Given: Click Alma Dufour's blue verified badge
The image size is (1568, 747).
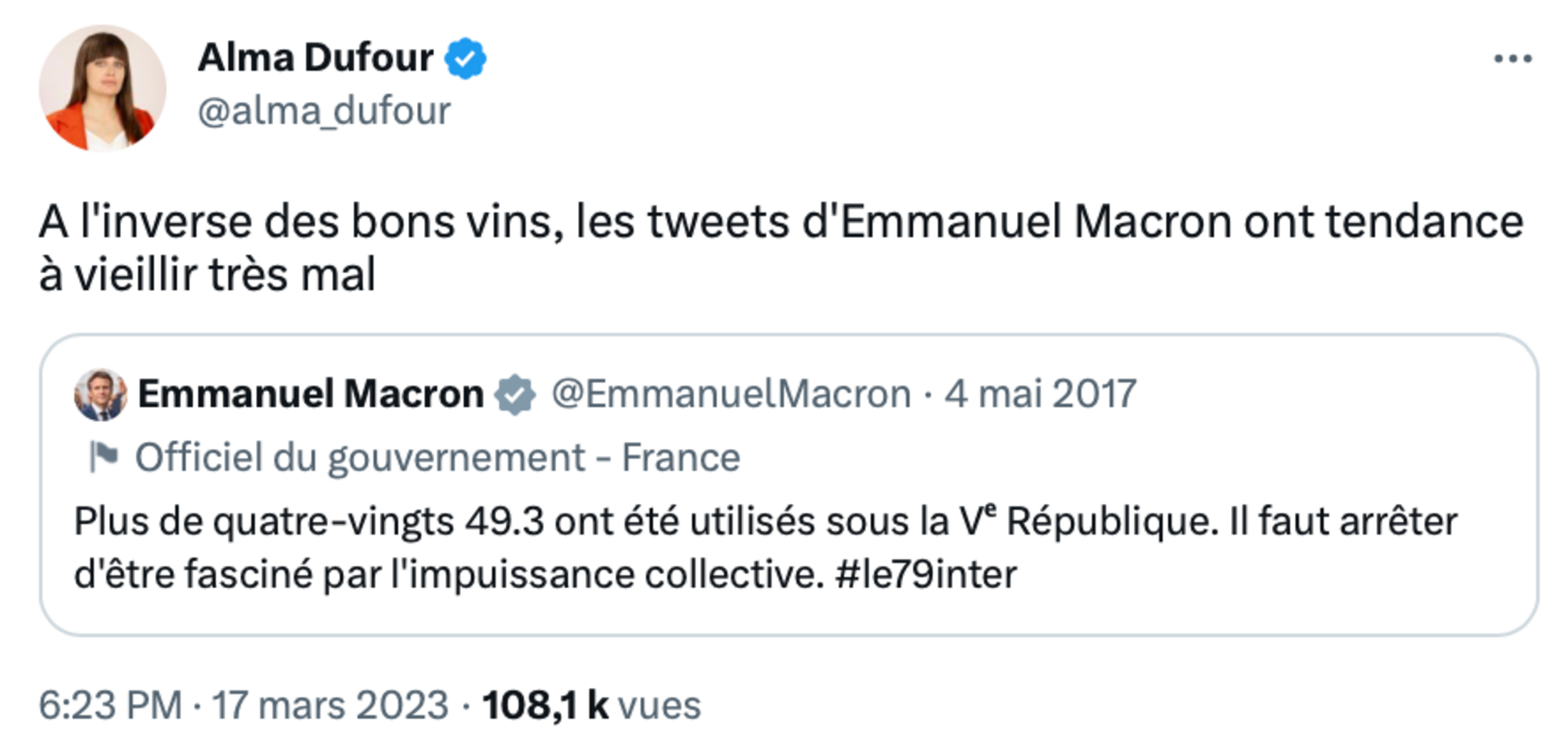Looking at the screenshot, I should pos(465,58).
